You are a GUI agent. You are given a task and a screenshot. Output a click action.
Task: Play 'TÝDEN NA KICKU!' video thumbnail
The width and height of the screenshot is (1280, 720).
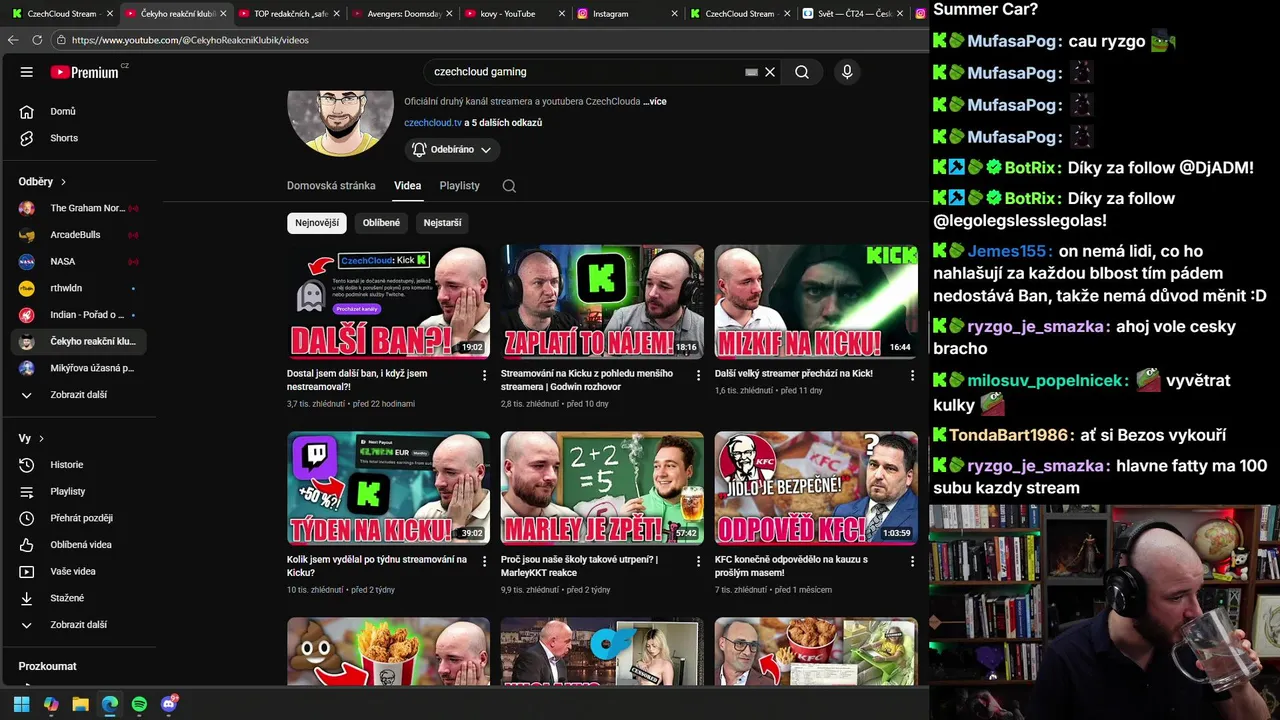tap(388, 488)
